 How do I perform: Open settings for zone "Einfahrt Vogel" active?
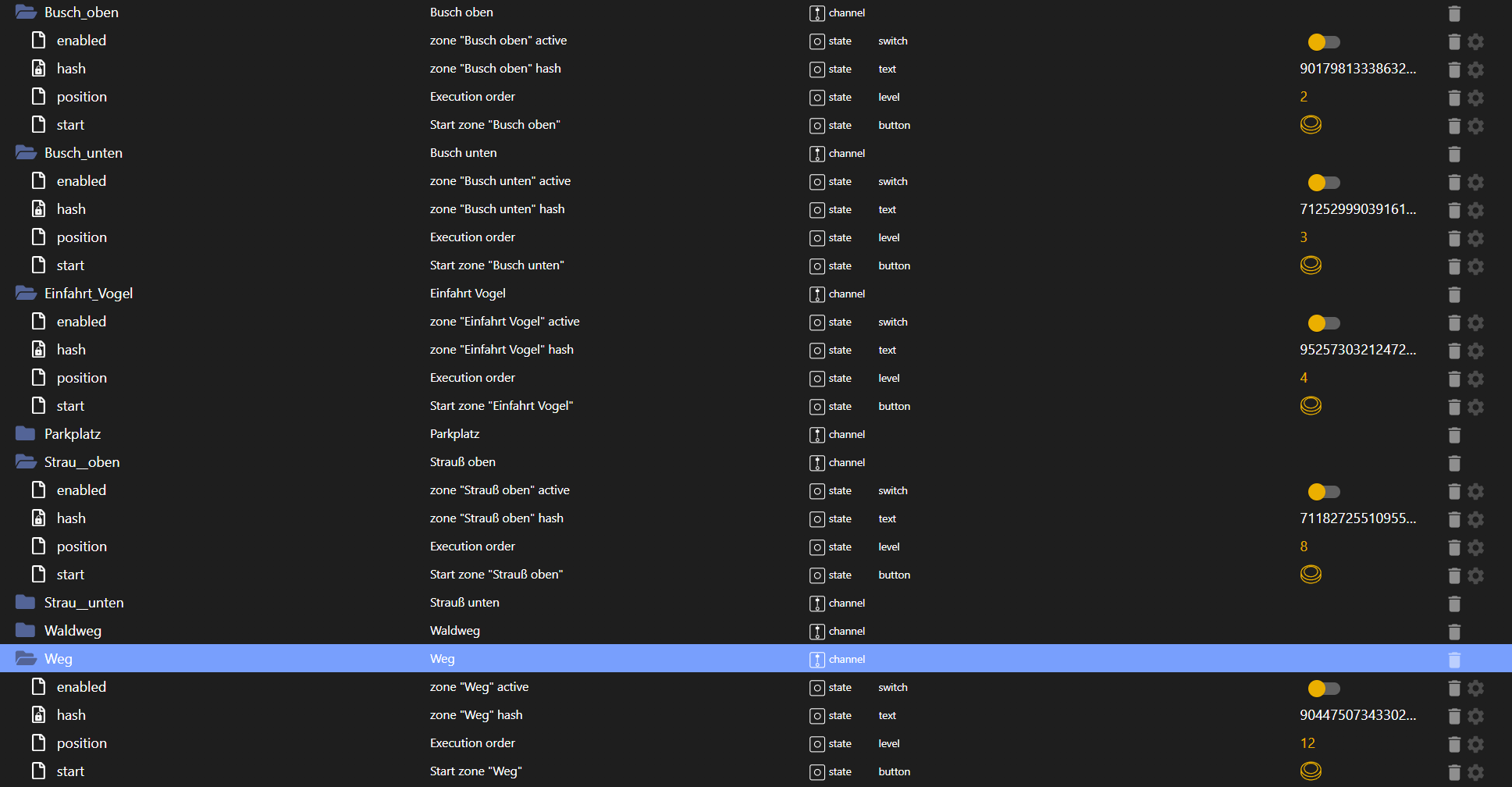pos(1475,322)
